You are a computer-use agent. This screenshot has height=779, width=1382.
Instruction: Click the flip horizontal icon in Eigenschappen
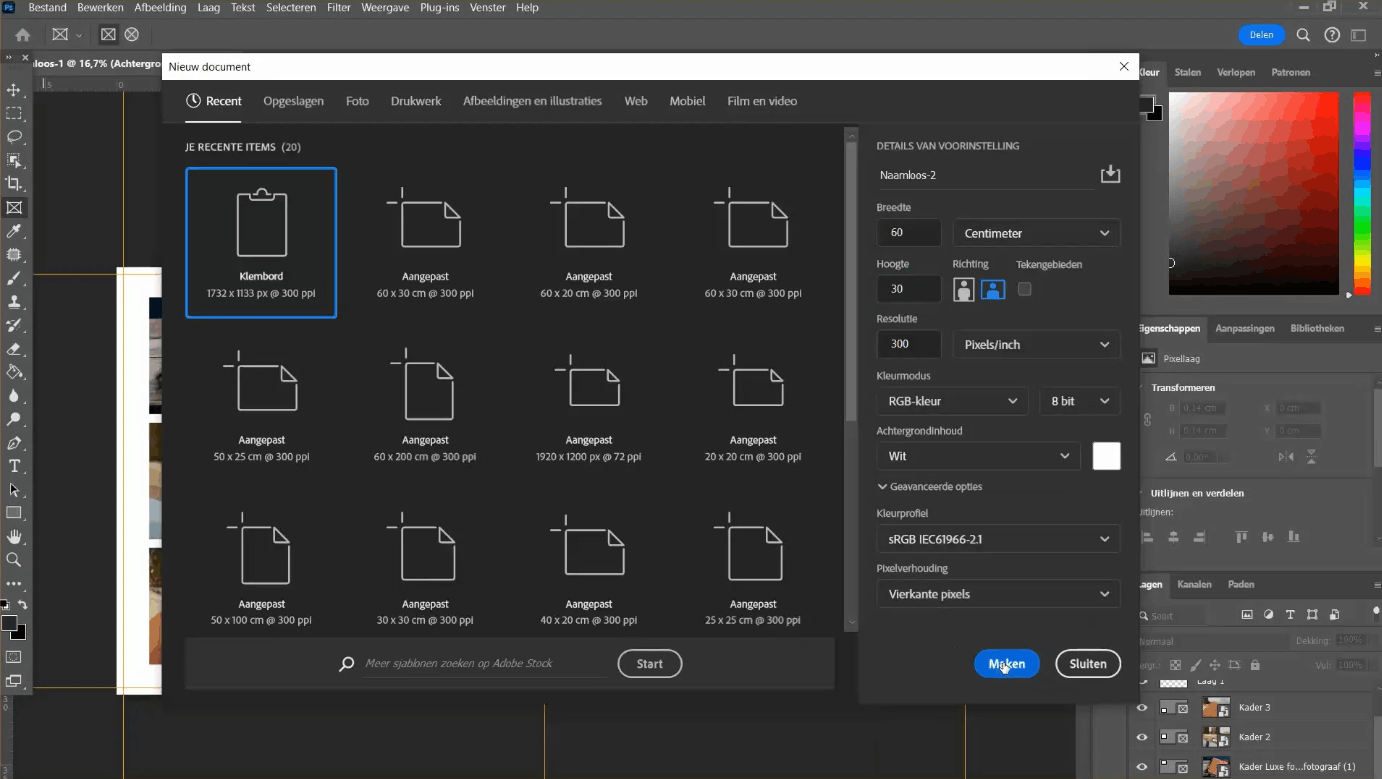(x=1286, y=457)
